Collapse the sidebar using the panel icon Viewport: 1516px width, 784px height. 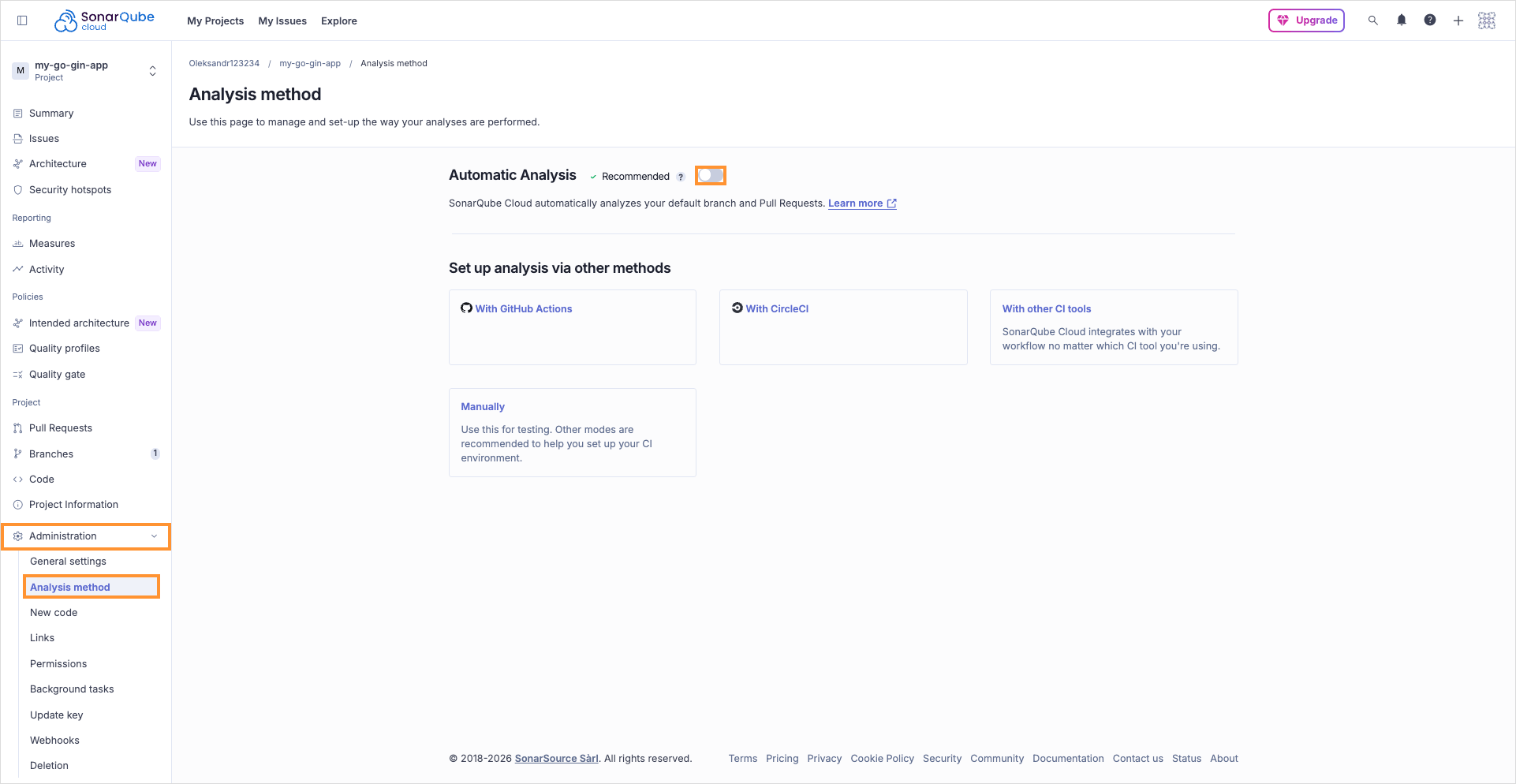[x=22, y=20]
